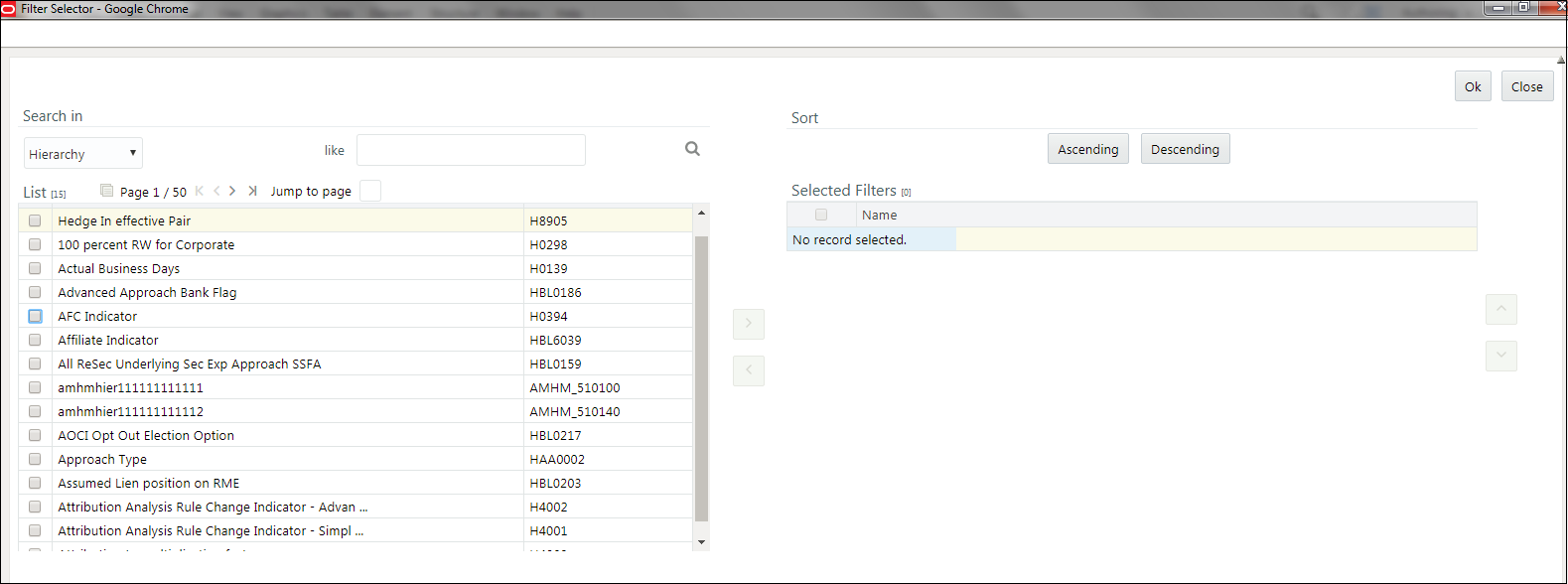Check the Hedge In effective Pair checkbox
This screenshot has height=584, width=1568.
[x=35, y=220]
